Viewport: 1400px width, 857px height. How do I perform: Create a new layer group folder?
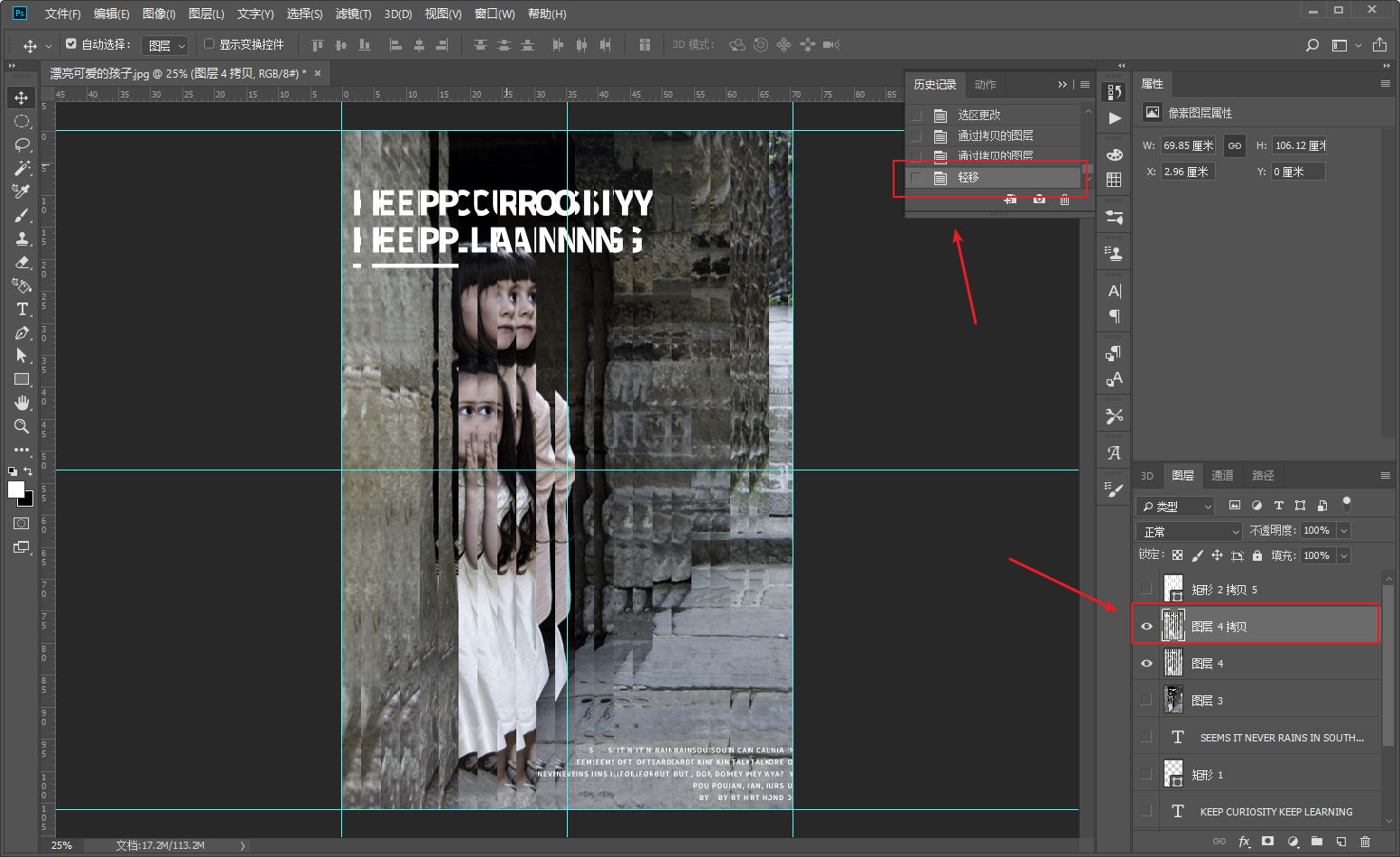(1317, 842)
